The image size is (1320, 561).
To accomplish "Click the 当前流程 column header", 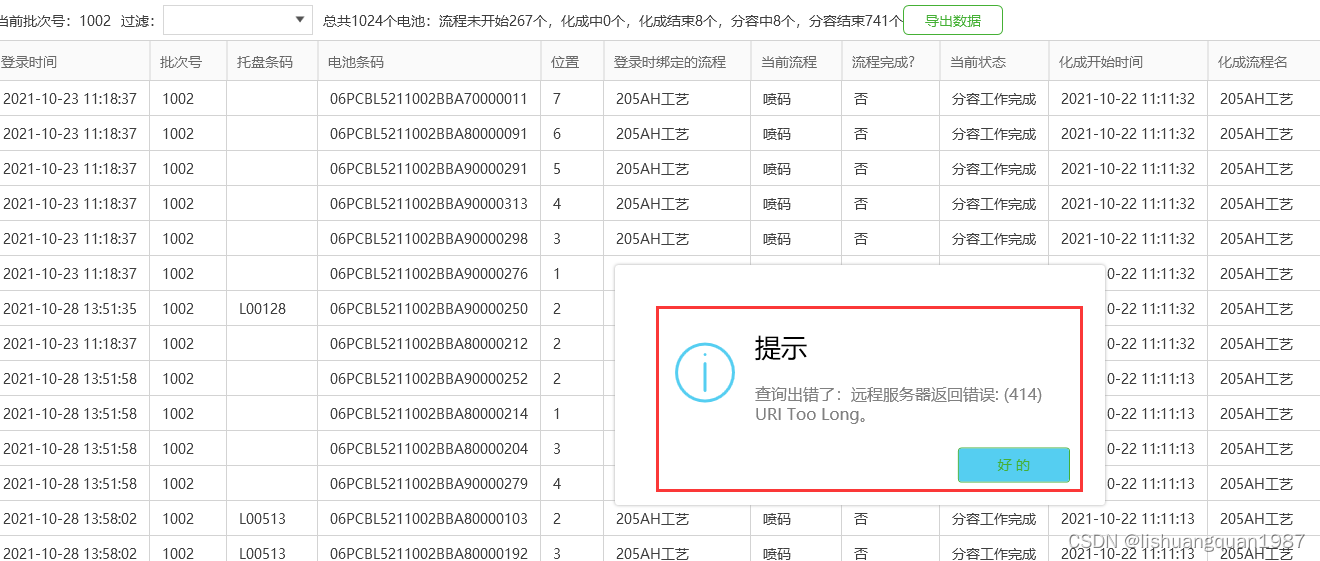I will [789, 62].
